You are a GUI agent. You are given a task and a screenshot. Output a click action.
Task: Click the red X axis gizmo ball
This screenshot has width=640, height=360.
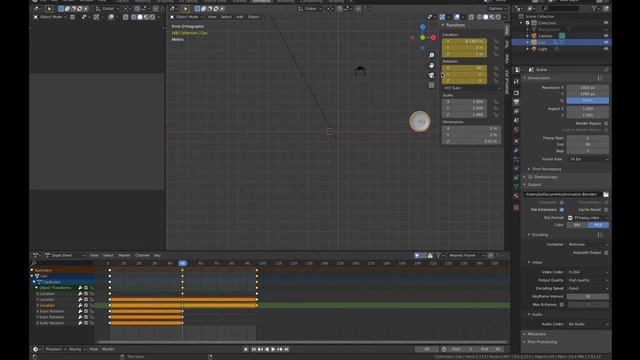pos(433,38)
